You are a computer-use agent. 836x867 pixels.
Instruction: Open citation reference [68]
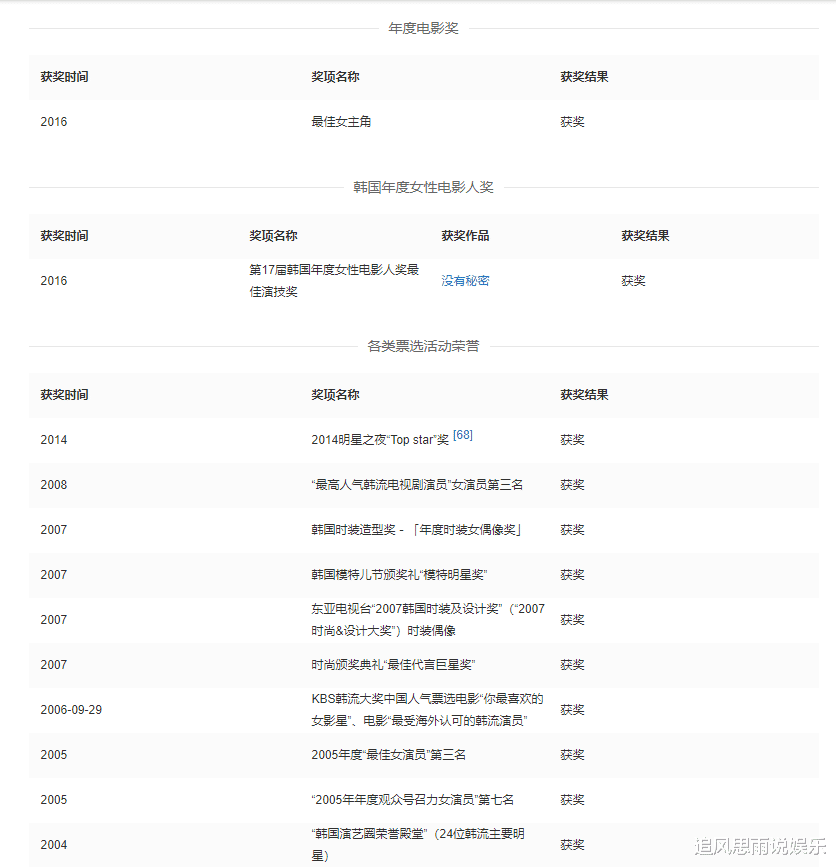tap(463, 435)
